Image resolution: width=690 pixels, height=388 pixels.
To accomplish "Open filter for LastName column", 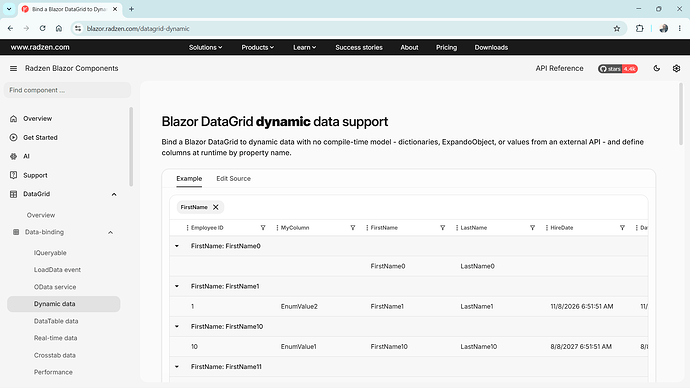I will tap(532, 228).
